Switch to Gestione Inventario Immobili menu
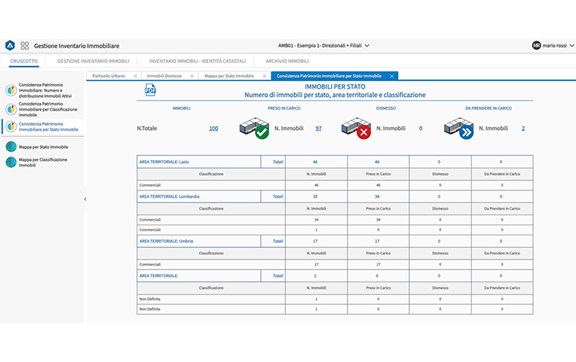Viewport: 576px width, 362px height. coord(93,61)
